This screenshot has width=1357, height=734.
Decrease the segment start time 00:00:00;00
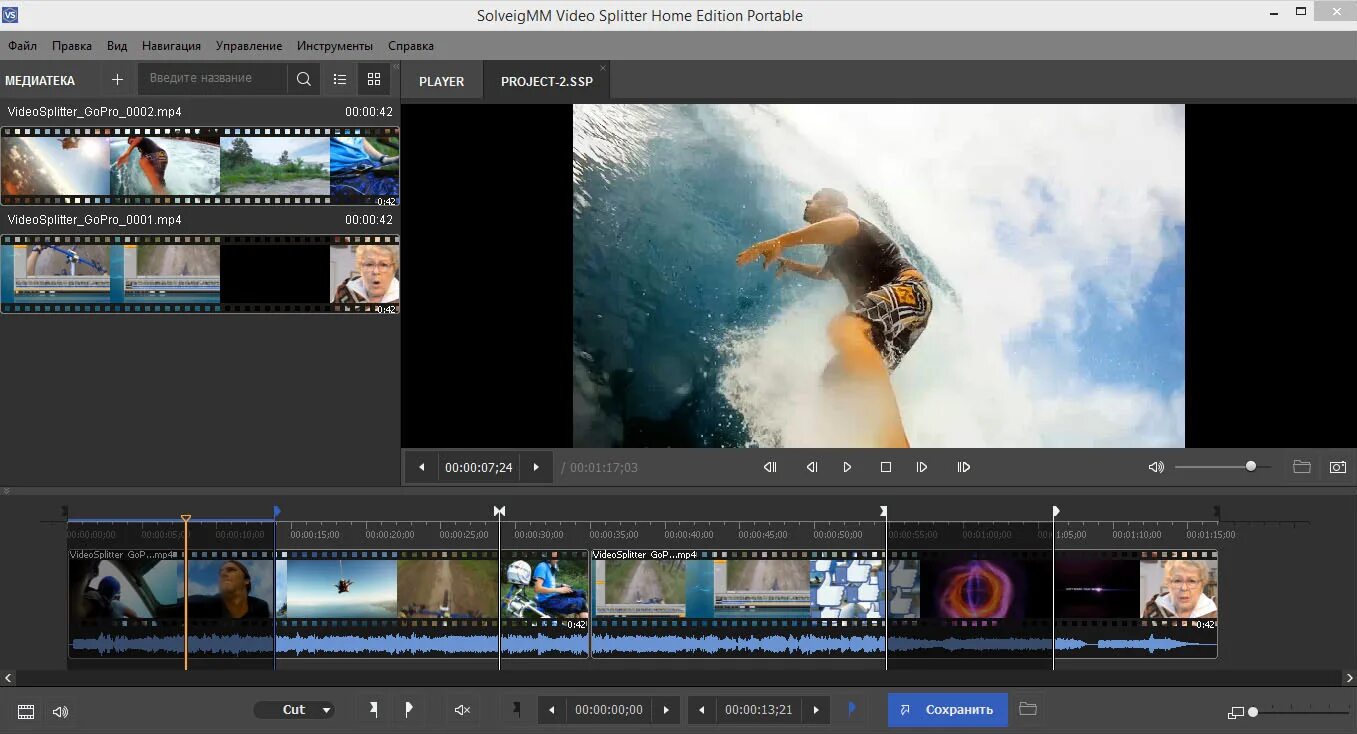(552, 710)
